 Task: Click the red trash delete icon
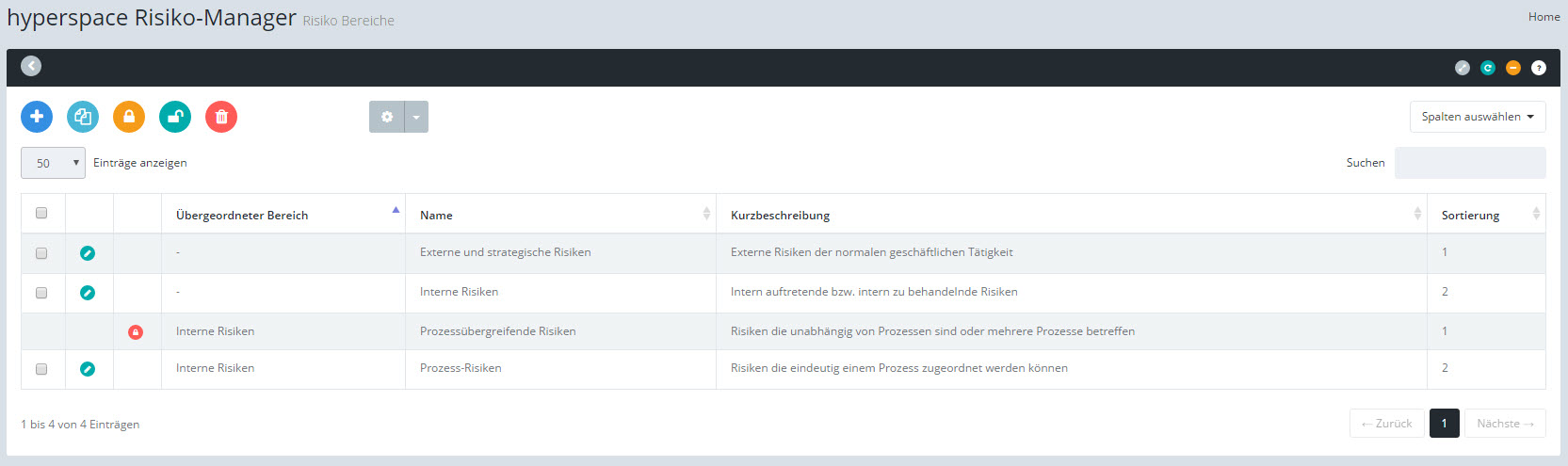tap(221, 117)
